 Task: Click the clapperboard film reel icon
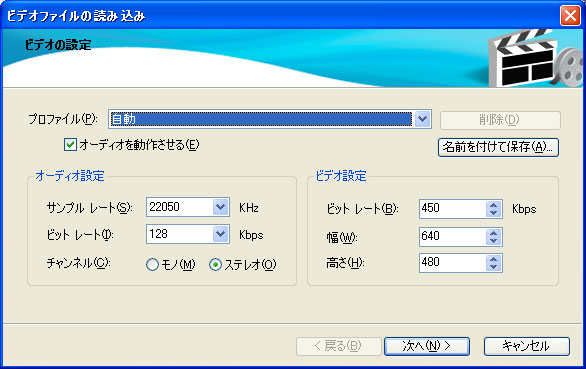[x=536, y=58]
